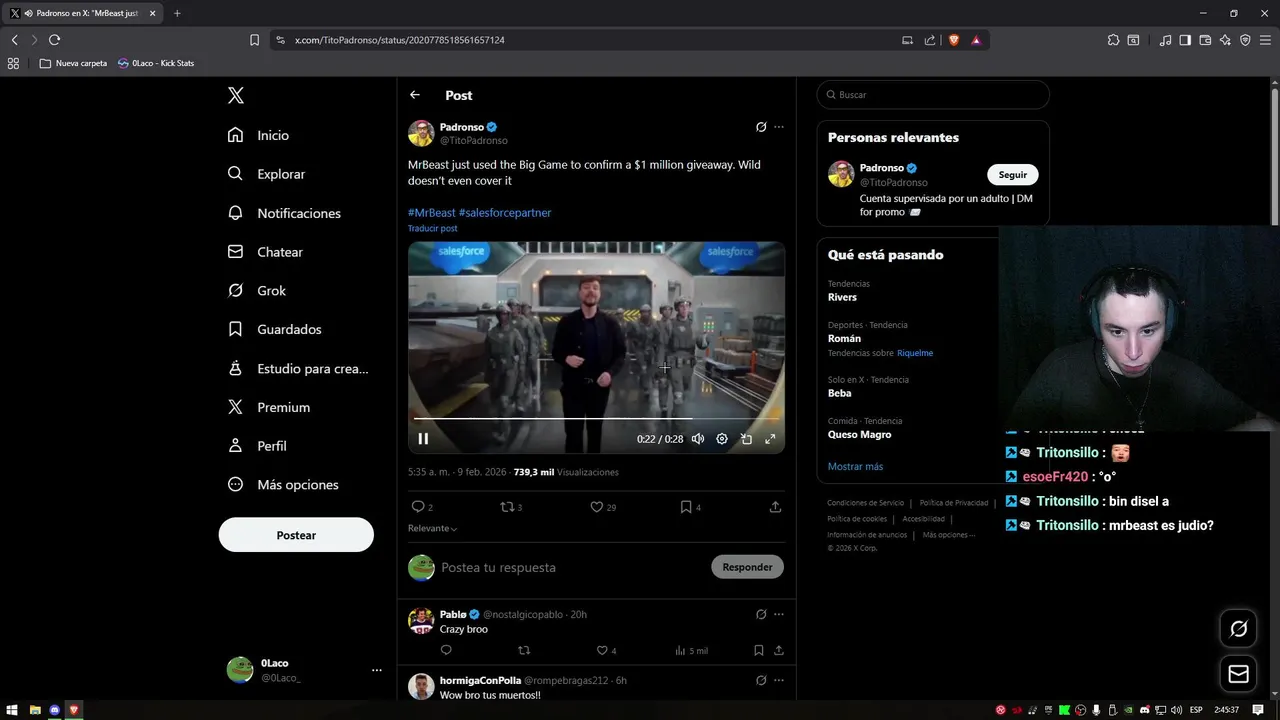The height and width of the screenshot is (720, 1280).
Task: Open Brave from the taskbar
Action: coord(74,710)
